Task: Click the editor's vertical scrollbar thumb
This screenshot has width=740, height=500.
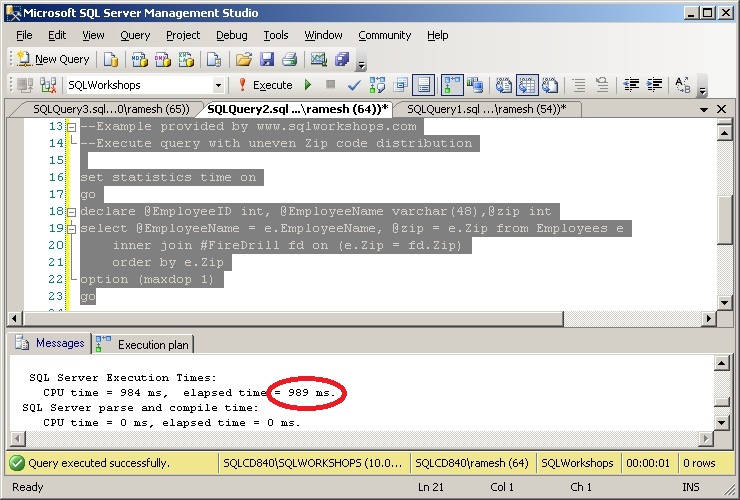Action: click(724, 220)
